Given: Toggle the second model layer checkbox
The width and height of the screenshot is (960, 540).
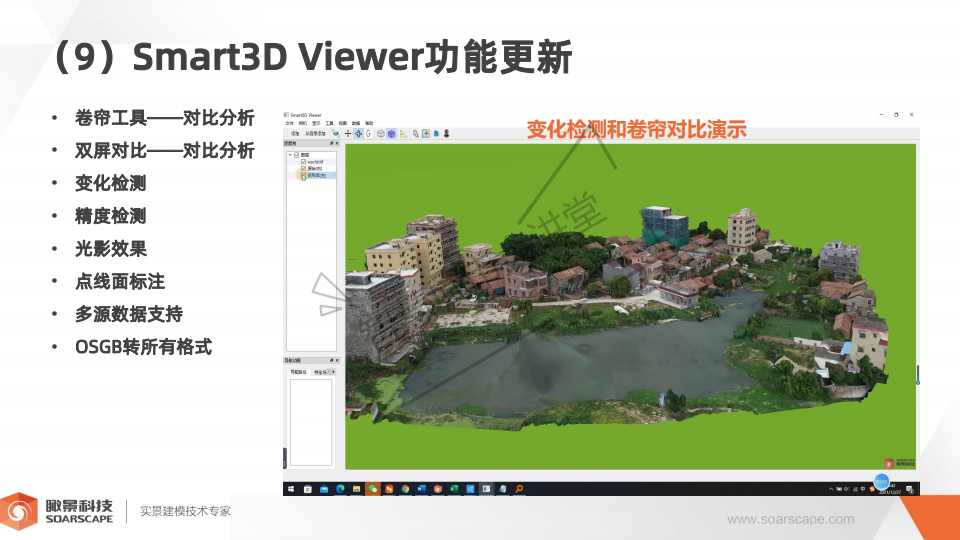Looking at the screenshot, I should pos(303,168).
